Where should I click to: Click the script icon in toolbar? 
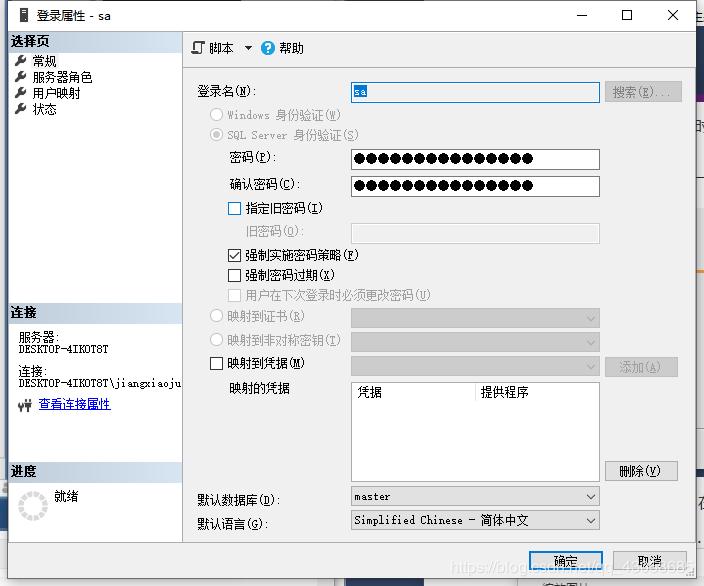[x=198, y=48]
